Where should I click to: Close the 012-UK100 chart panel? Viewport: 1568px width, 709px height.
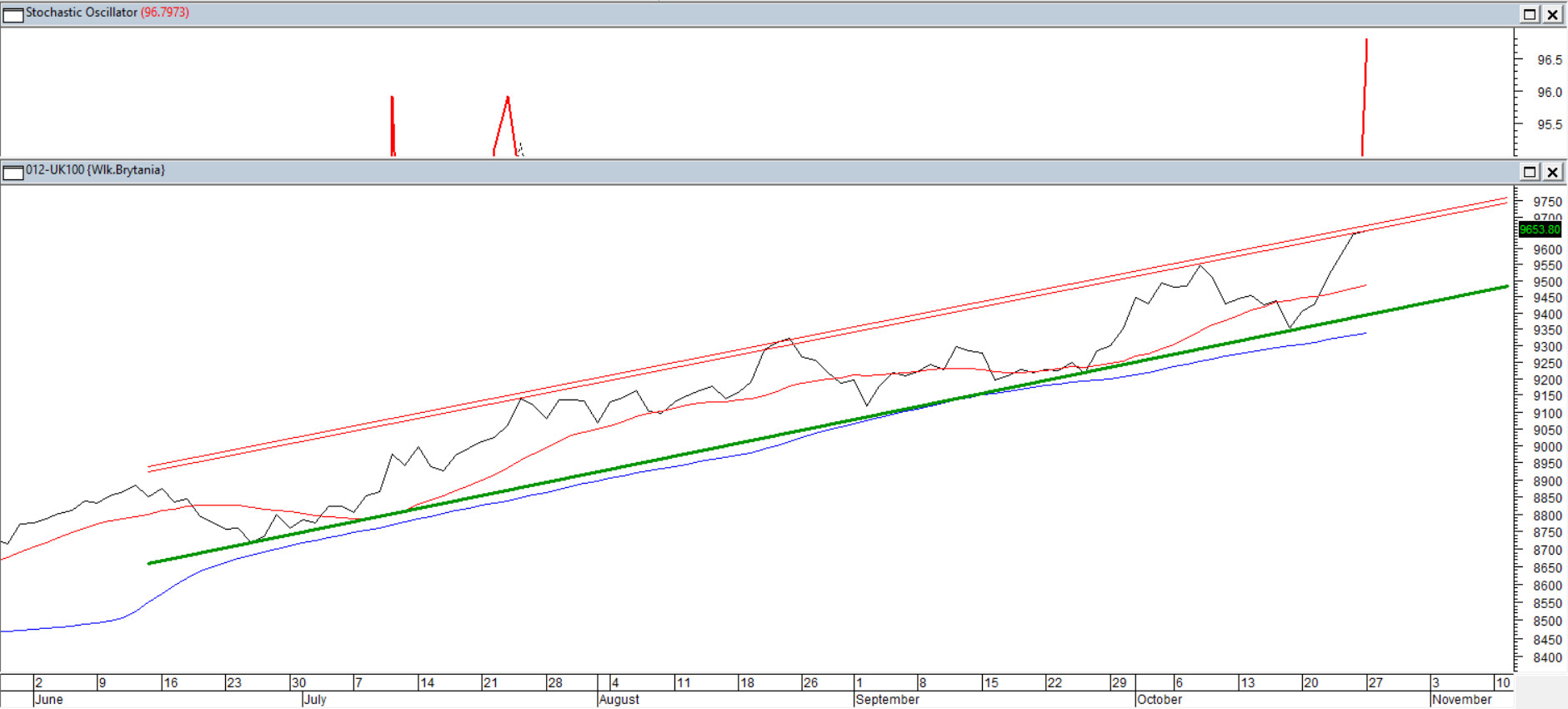tap(1553, 172)
